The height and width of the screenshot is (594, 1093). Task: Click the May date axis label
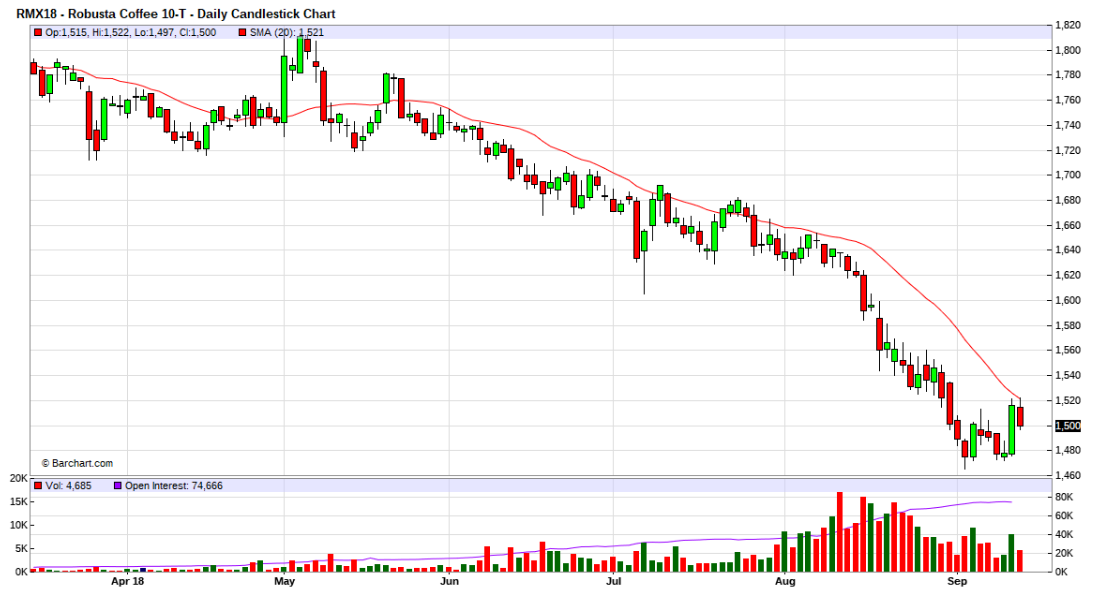pos(284,581)
